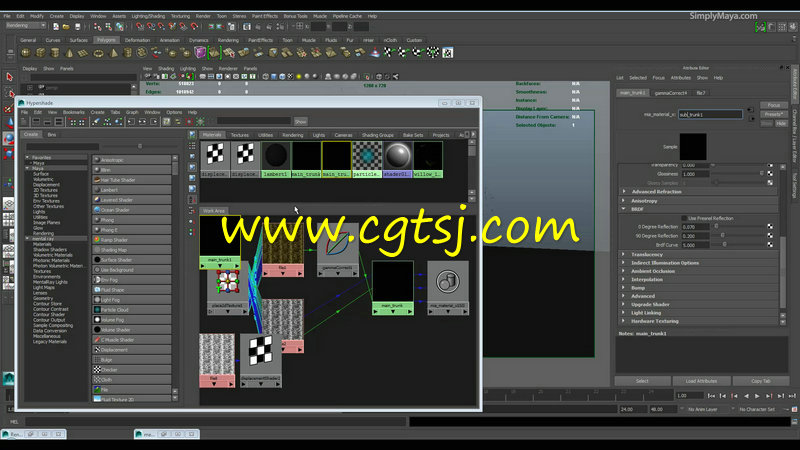Open the Lighting/Shading main menu
The image size is (800, 450).
[148, 16]
